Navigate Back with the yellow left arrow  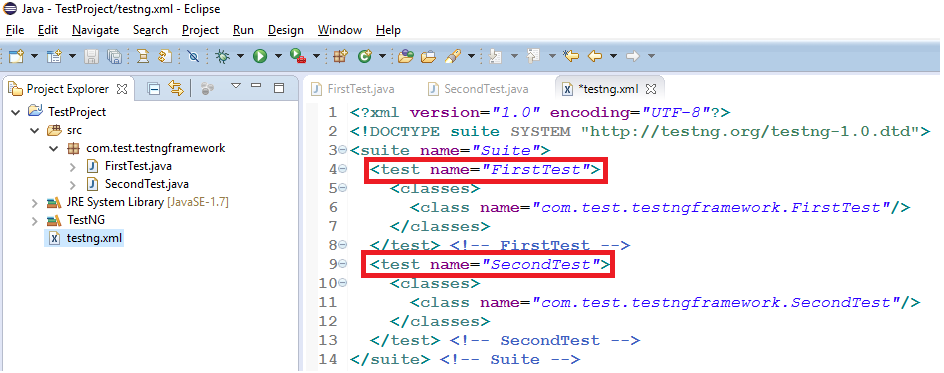point(595,57)
